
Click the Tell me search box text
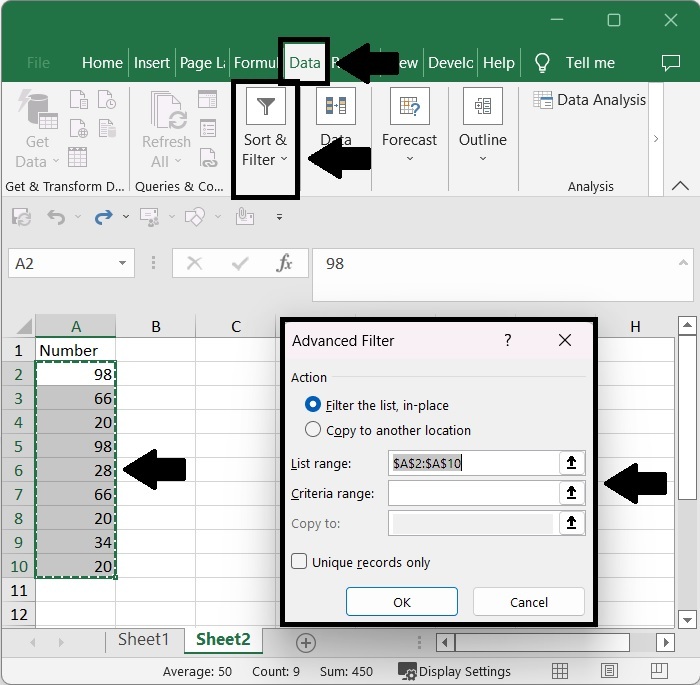tap(590, 63)
